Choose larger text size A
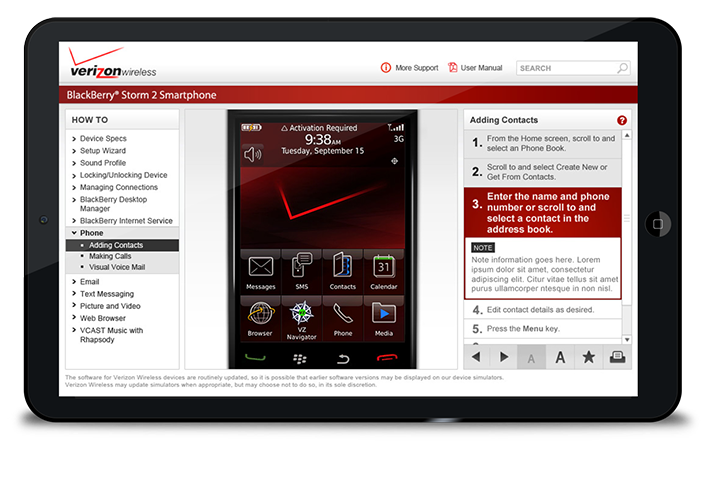 pos(560,357)
